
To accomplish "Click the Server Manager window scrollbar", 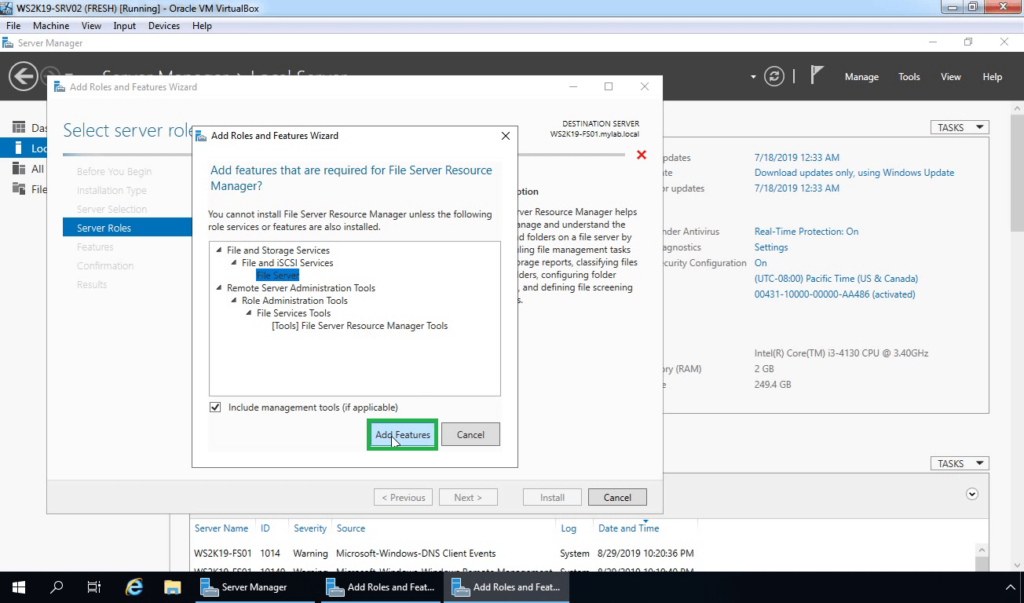I will [1017, 172].
